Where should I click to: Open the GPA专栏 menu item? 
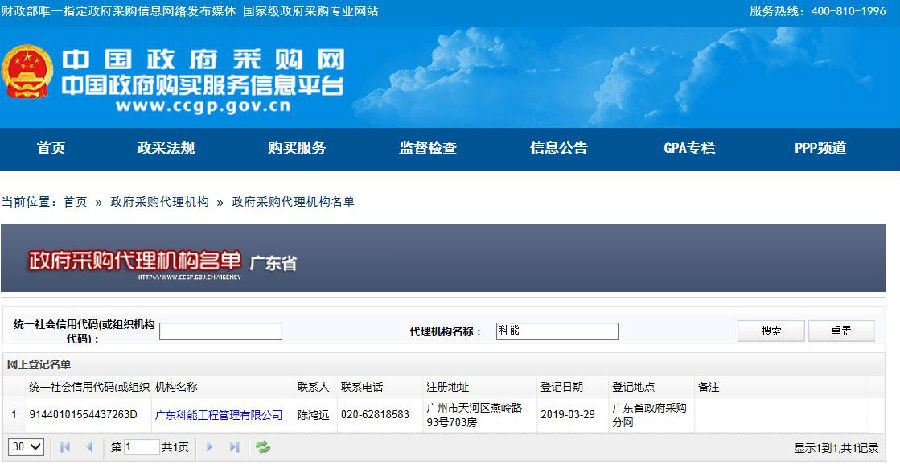tap(689, 148)
